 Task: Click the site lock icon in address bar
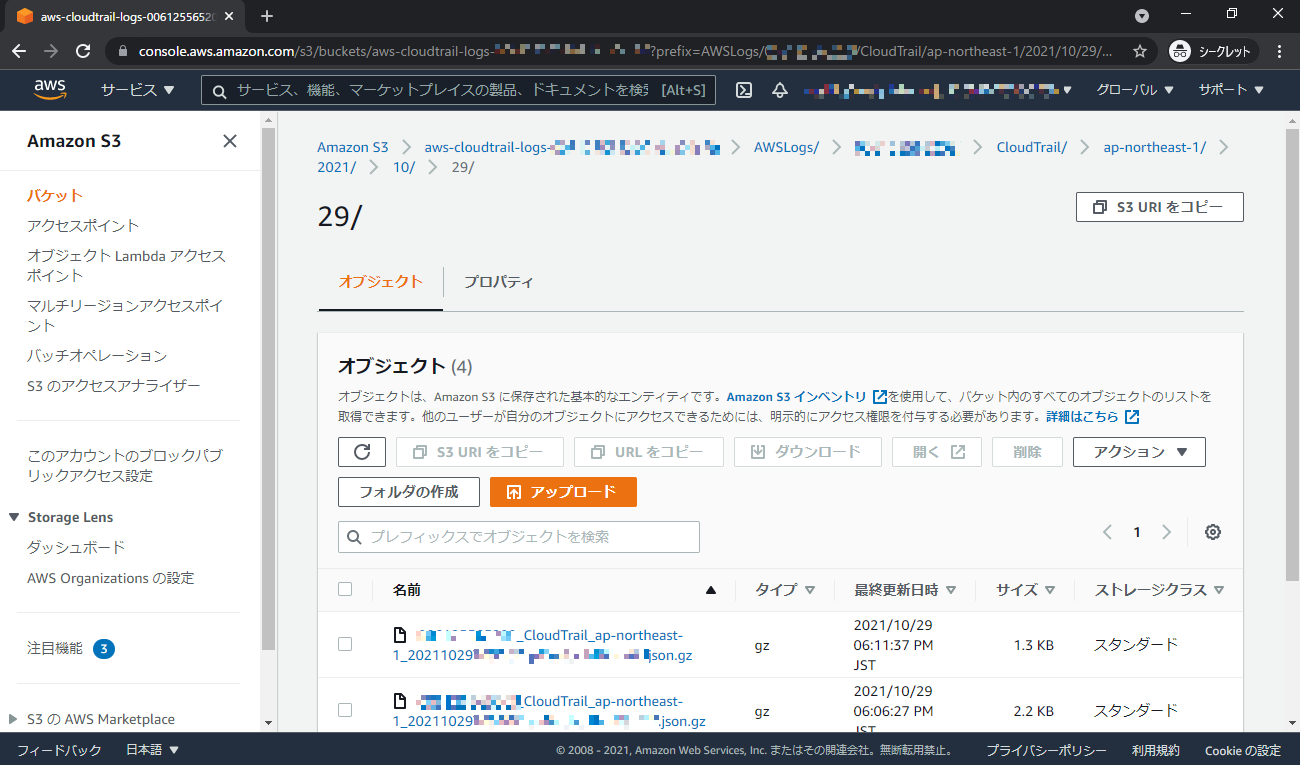click(x=123, y=51)
